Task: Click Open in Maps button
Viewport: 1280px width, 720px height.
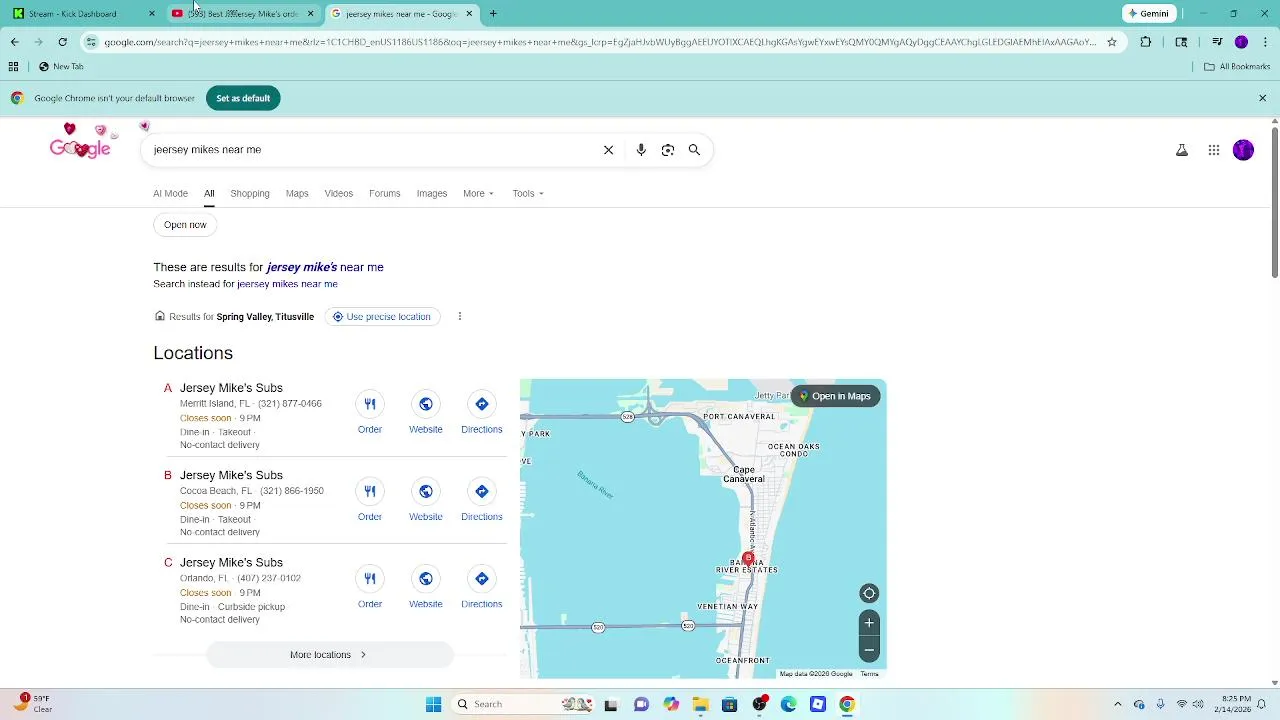Action: (x=835, y=396)
